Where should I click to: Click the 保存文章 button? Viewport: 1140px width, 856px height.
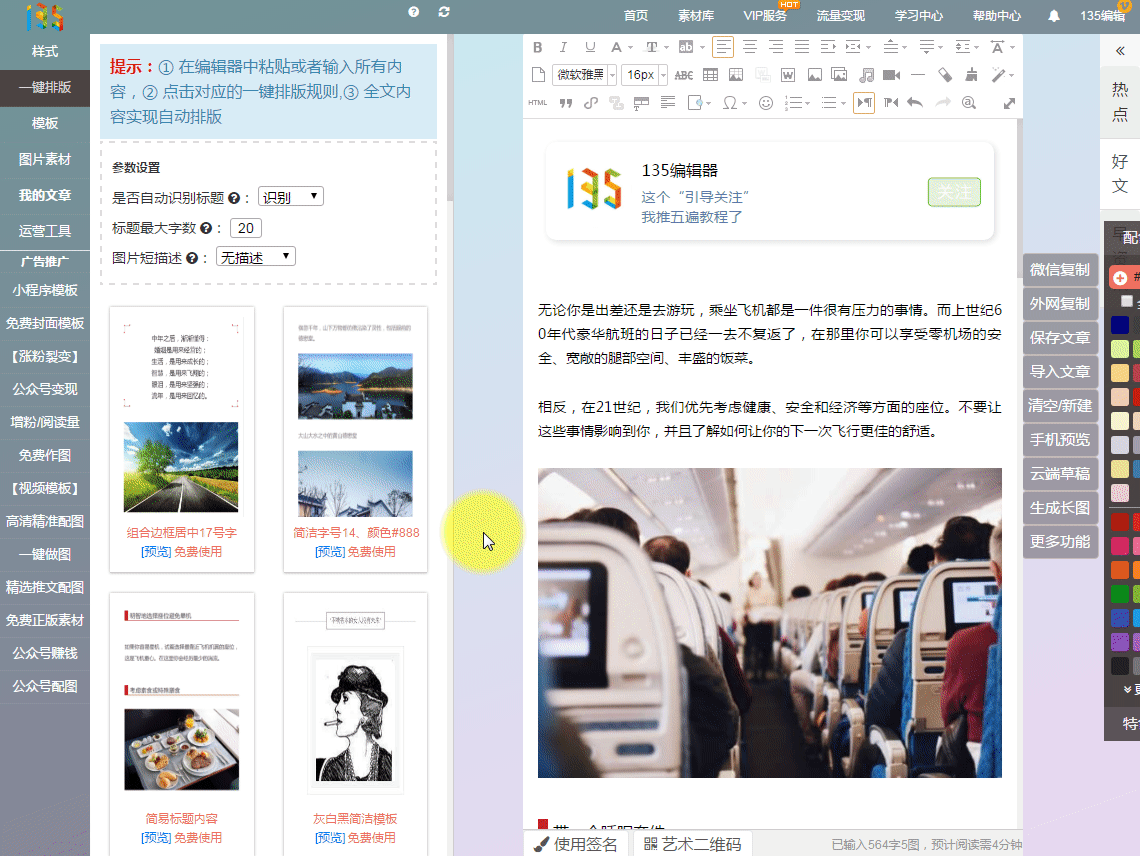tap(1060, 338)
